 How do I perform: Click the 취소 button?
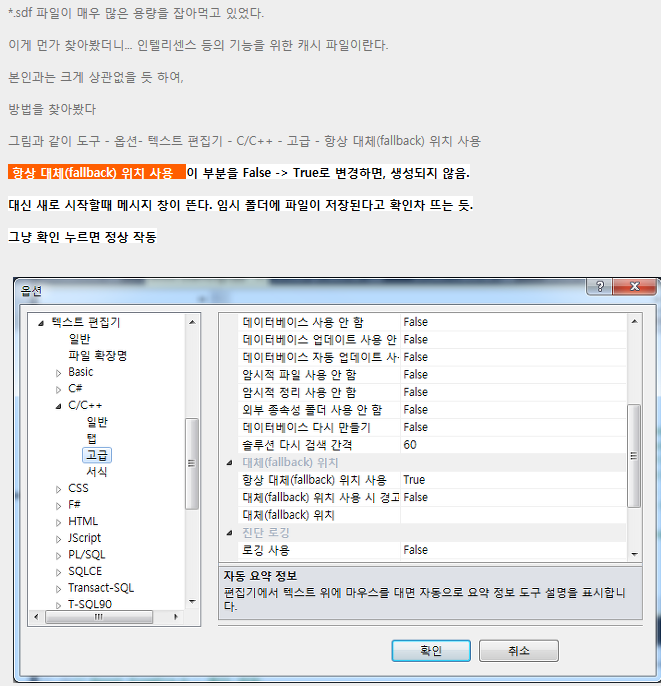[x=519, y=651]
